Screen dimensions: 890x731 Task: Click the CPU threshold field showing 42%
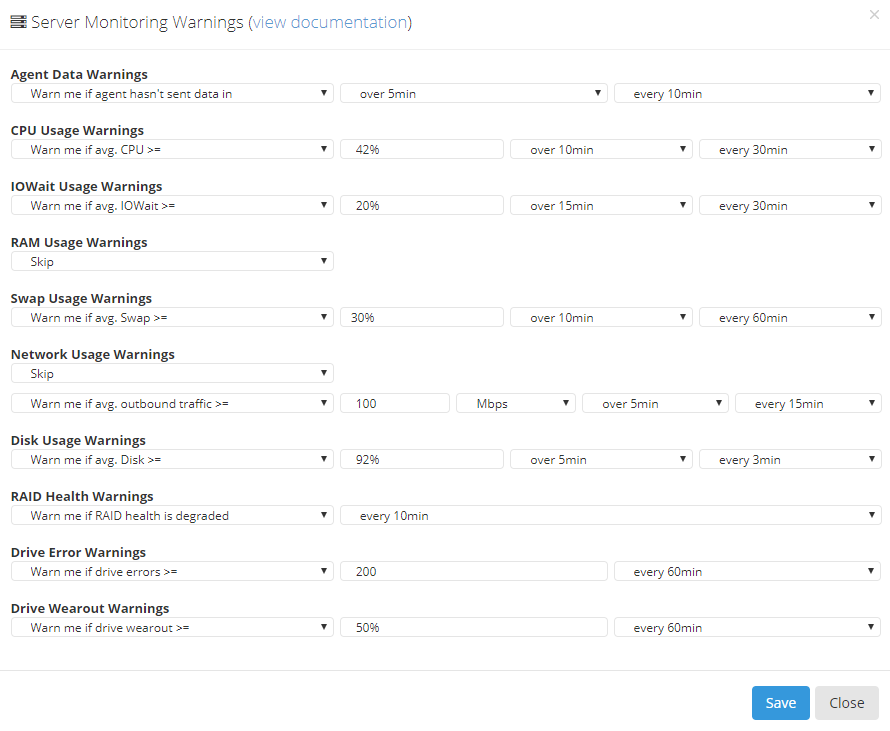click(422, 149)
